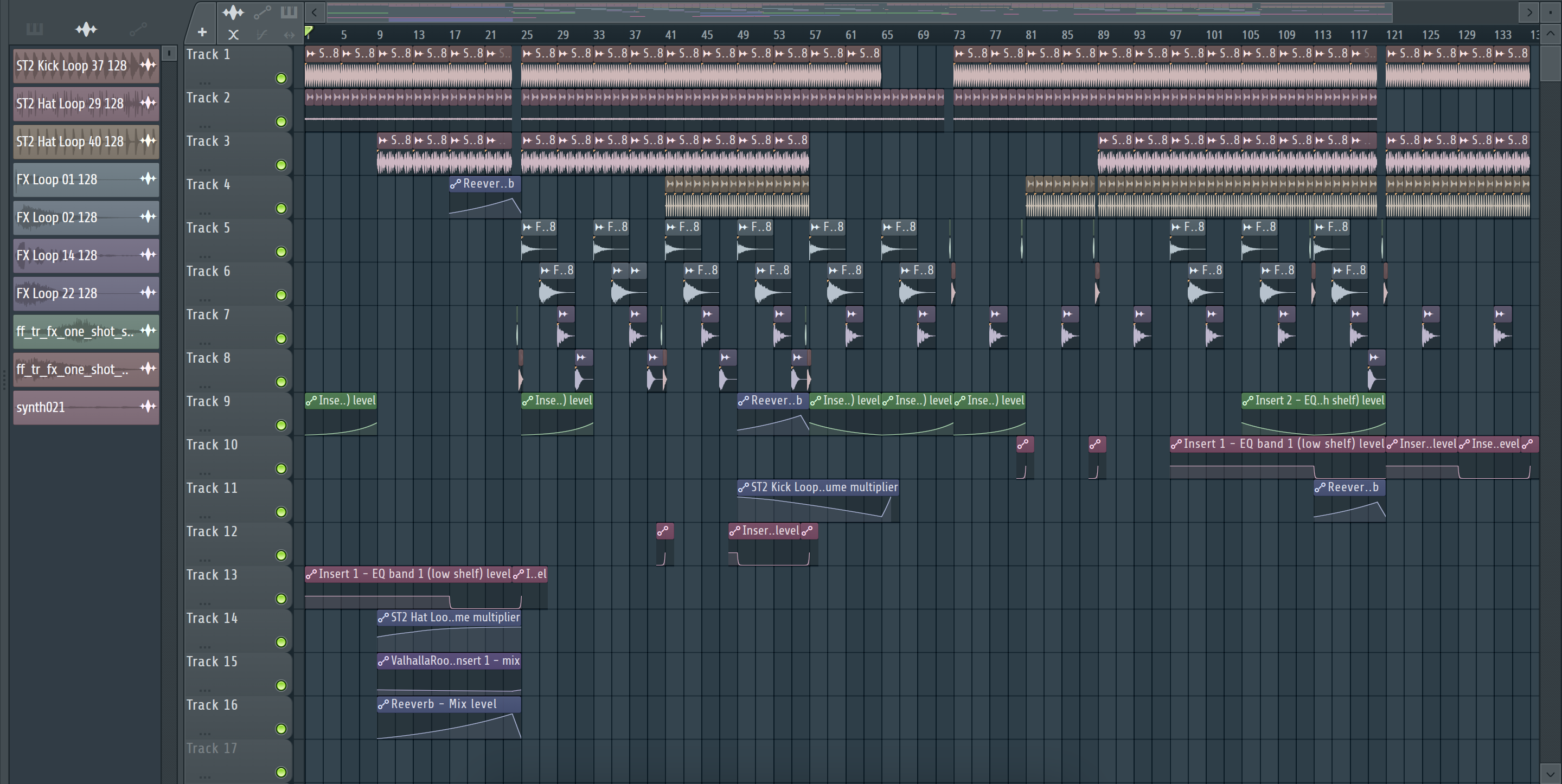
Task: Mute Track 1 with its green light
Action: [x=281, y=78]
